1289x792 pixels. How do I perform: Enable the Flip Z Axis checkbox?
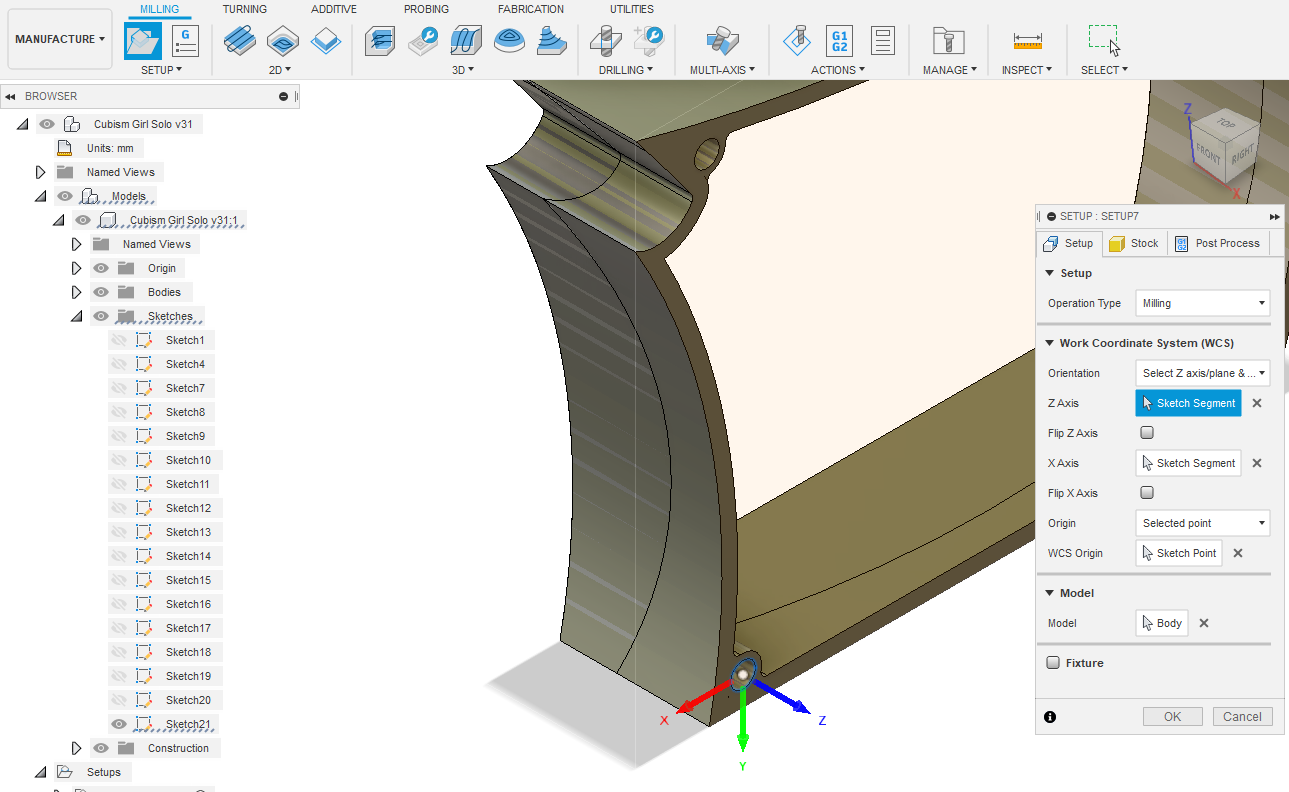[1147, 433]
